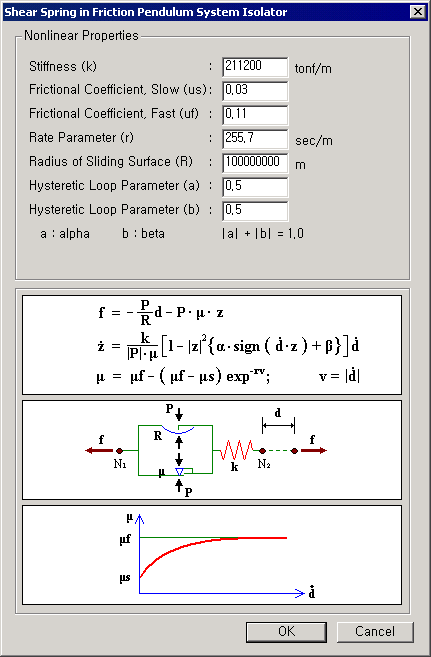Click node N2 in the isolator diagram

262,451
